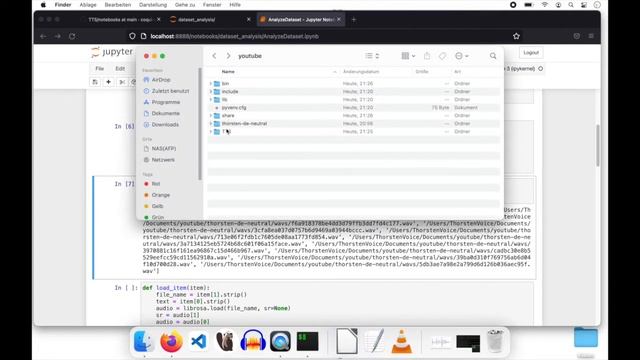Image resolution: width=640 pixels, height=360 pixels.
Task: Open Netzwerk in Finder sidebar
Action: 159,160
